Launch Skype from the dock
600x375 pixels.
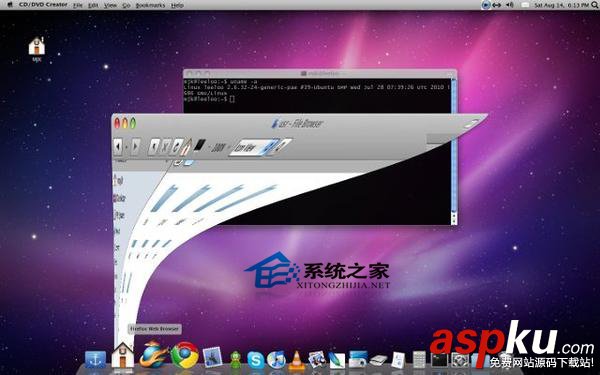point(255,360)
